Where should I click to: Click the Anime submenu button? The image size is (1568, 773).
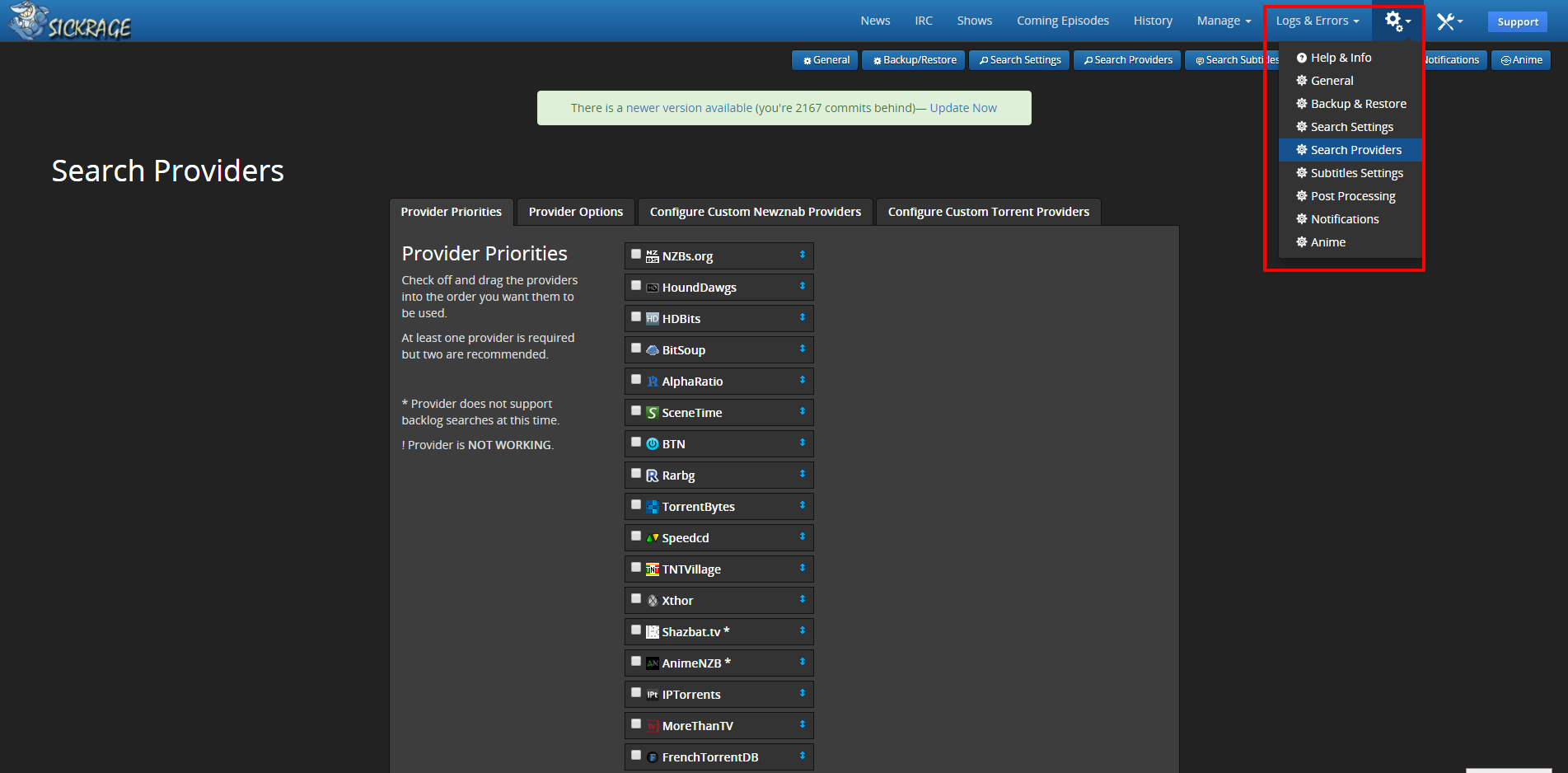click(x=1521, y=60)
